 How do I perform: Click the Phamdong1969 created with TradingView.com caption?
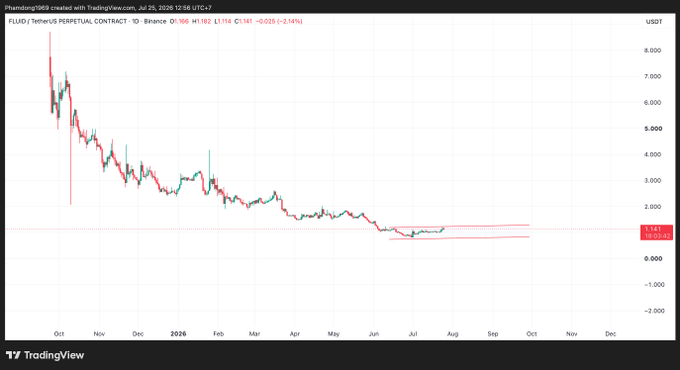point(108,8)
